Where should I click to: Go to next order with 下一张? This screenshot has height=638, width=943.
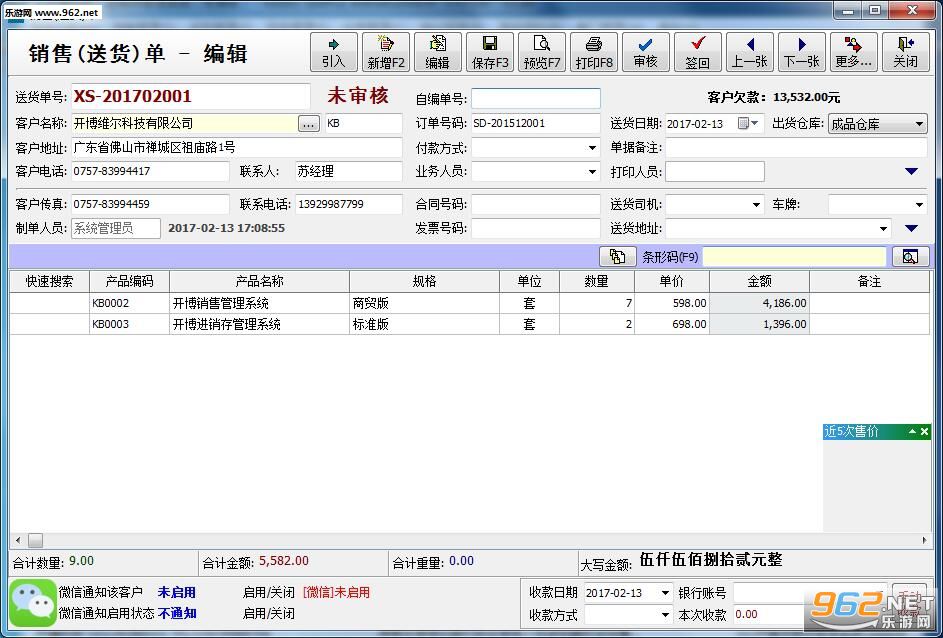click(x=802, y=52)
